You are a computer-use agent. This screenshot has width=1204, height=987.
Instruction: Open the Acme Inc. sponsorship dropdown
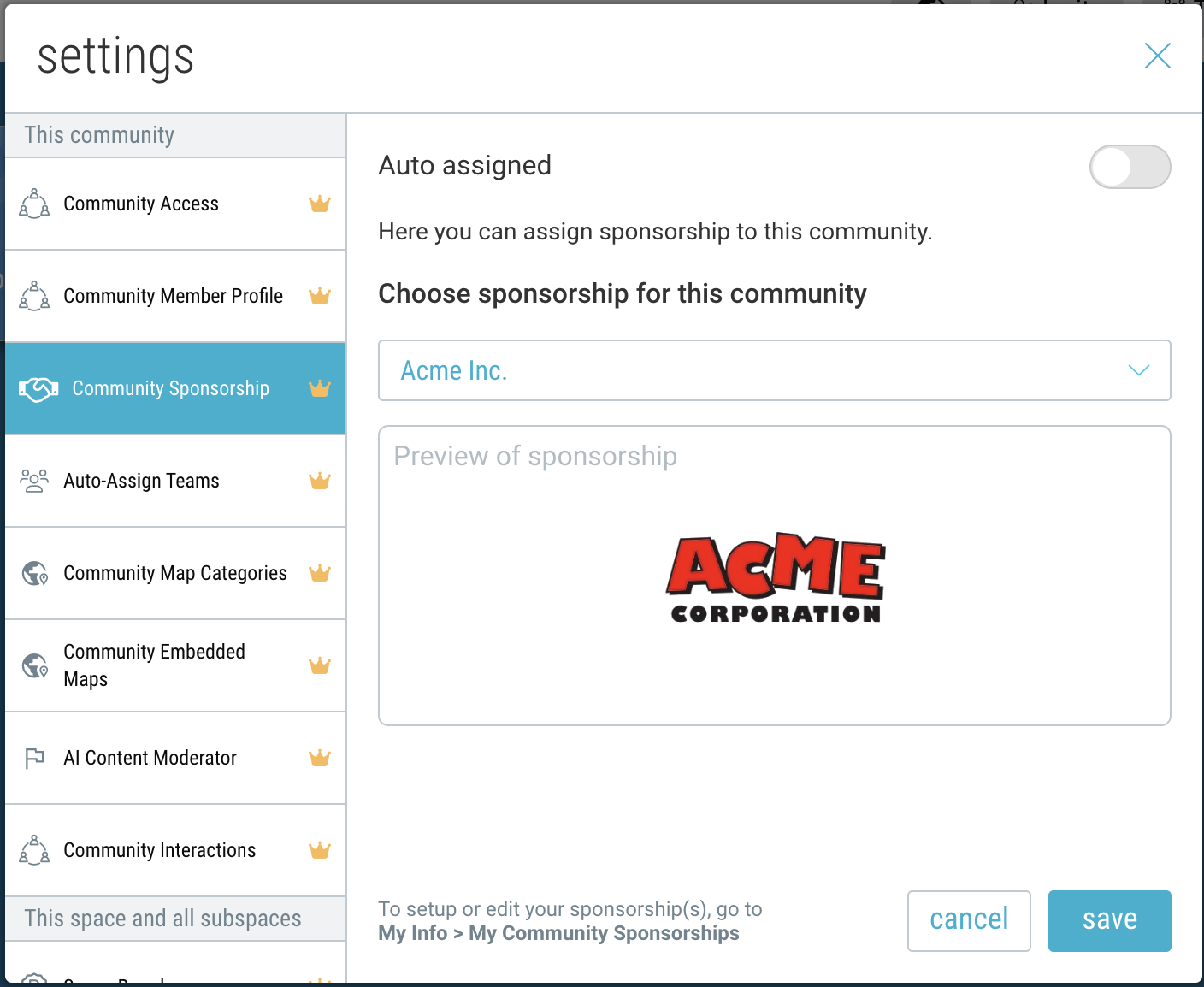(775, 370)
